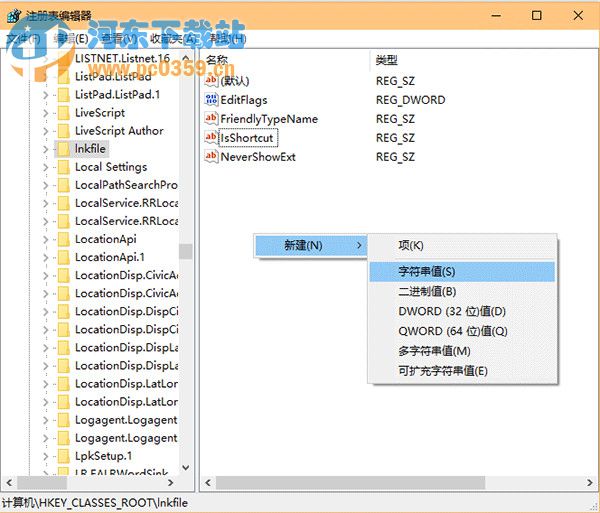This screenshot has width=600, height=513.
Task: Expand the LocationApi.1 key
Action: coord(46,257)
